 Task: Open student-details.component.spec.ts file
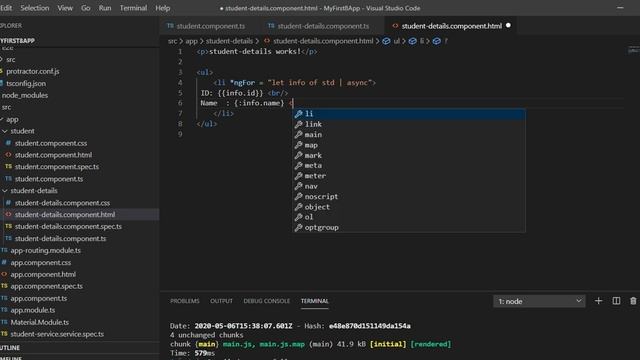click(68, 226)
